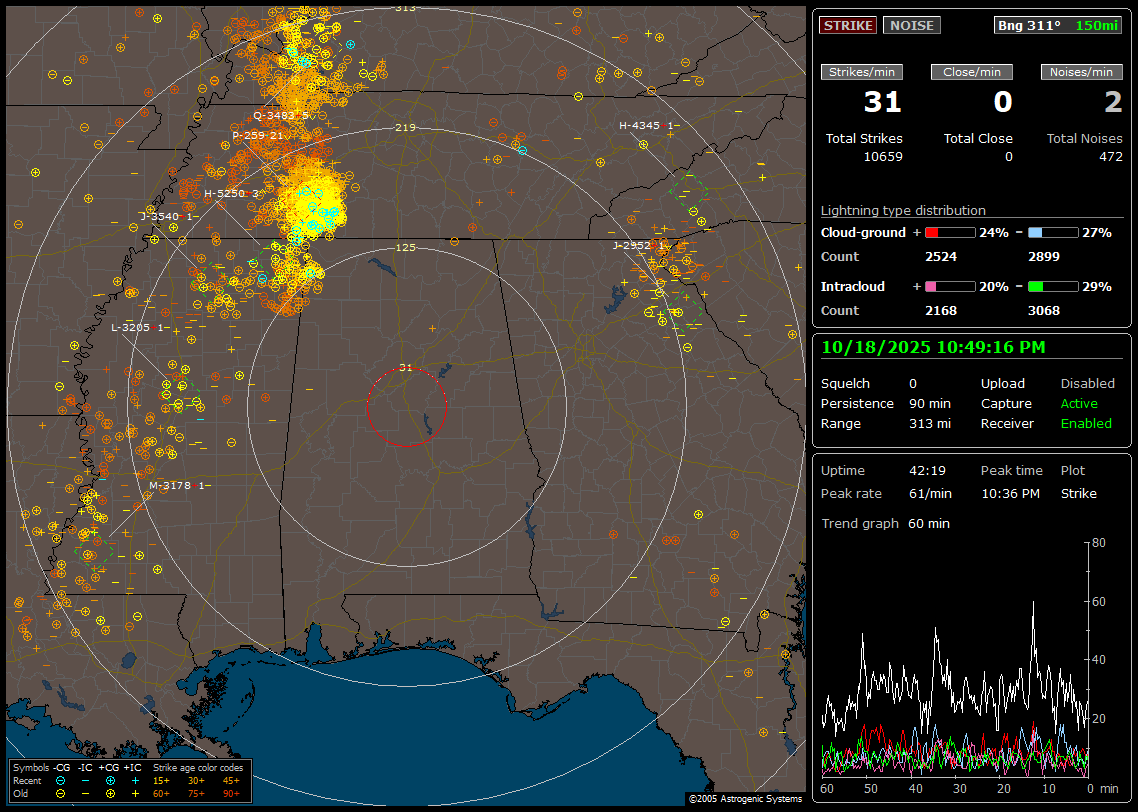Click the negative intracloud green percentage bar
This screenshot has width=1138, height=812.
point(1052,286)
